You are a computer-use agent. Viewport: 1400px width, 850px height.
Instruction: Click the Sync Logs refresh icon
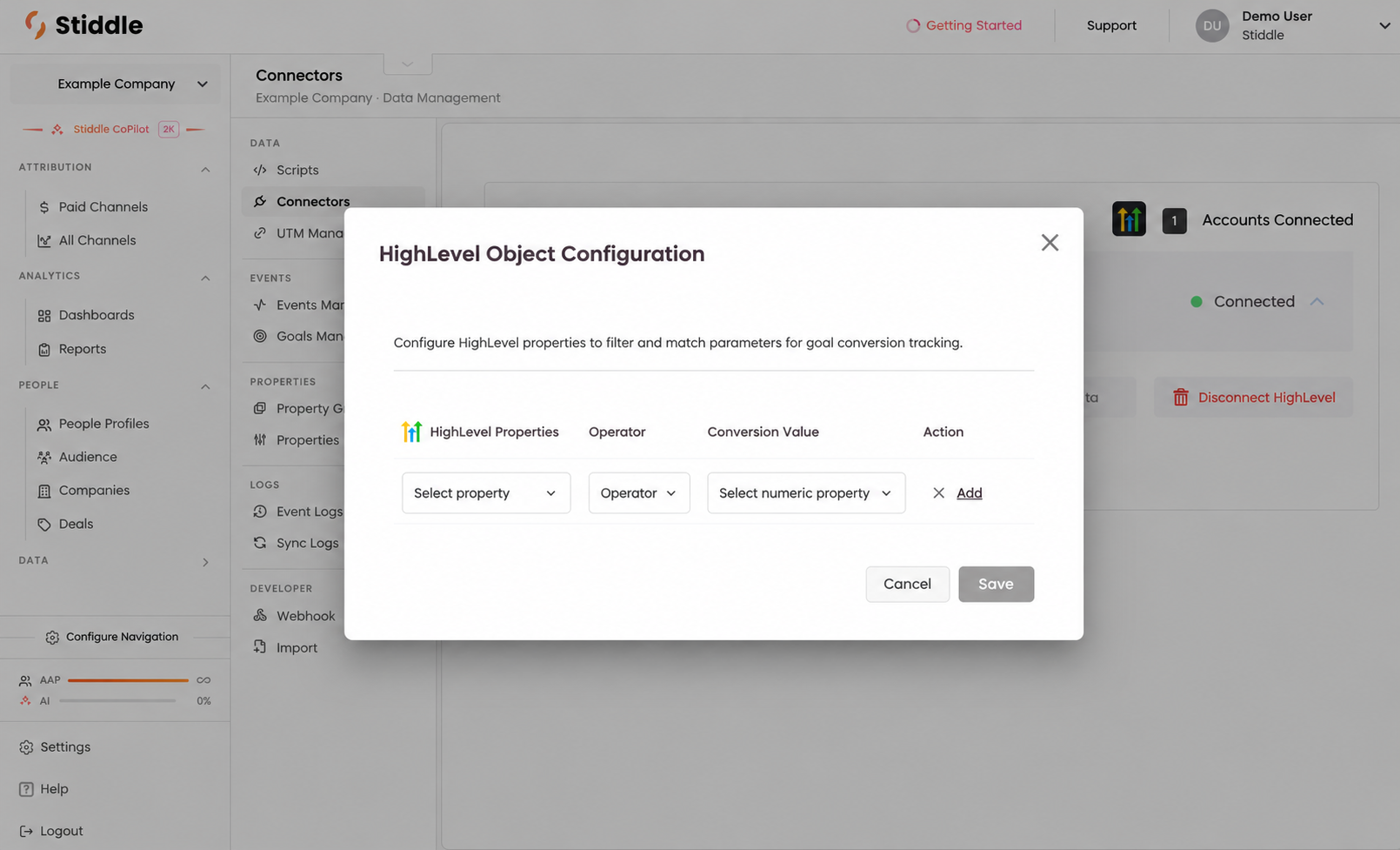[x=260, y=543]
